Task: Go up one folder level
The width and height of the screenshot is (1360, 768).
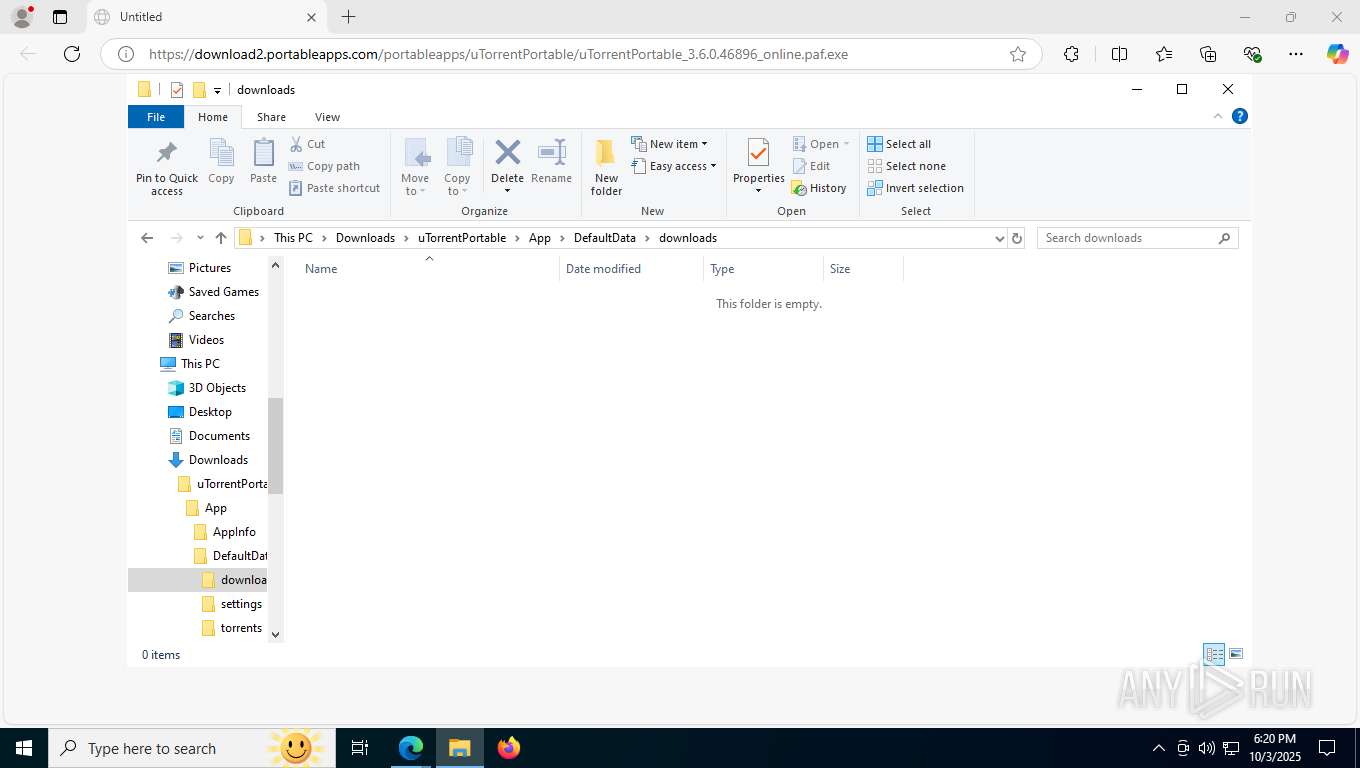Action: click(x=221, y=238)
